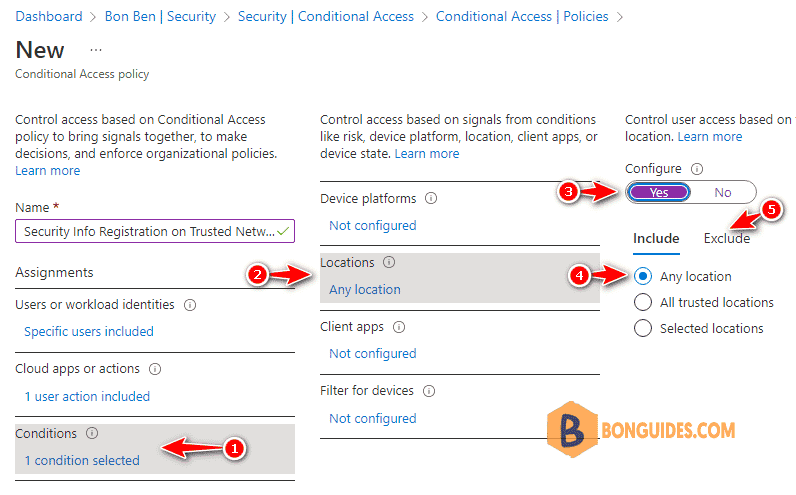
Task: Go to the Dashboard breadcrumb
Action: point(49,16)
